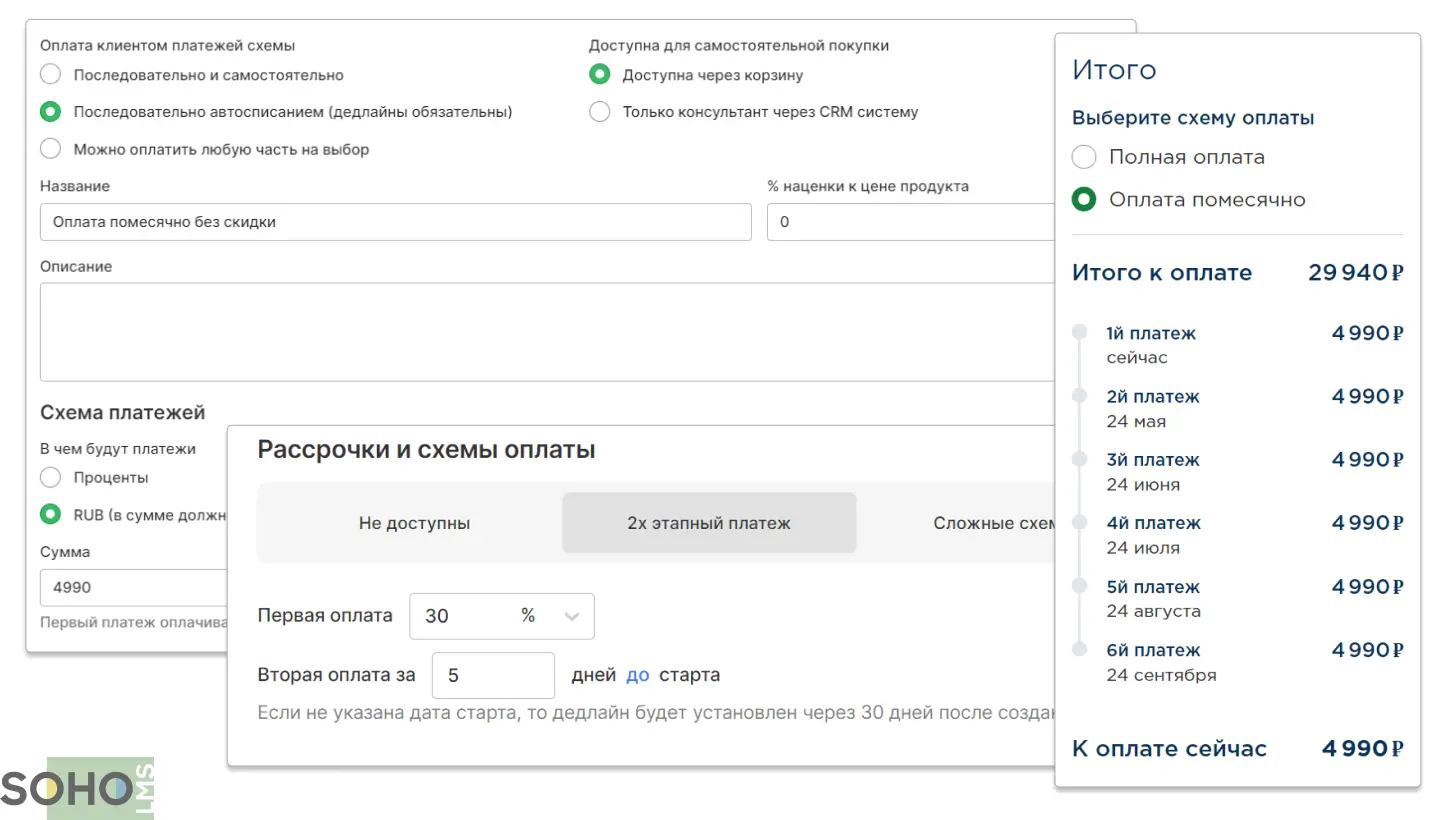Click the 'Описание' text area

pyautogui.click(x=547, y=332)
